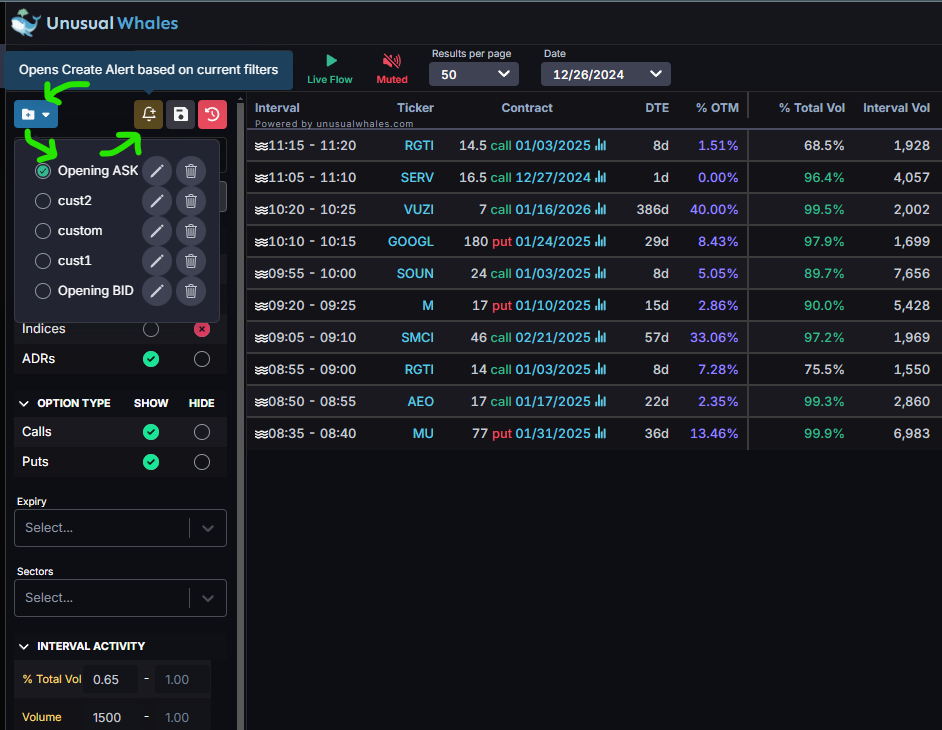Click the Volume minimum field
The height and width of the screenshot is (730, 942).
click(111, 717)
